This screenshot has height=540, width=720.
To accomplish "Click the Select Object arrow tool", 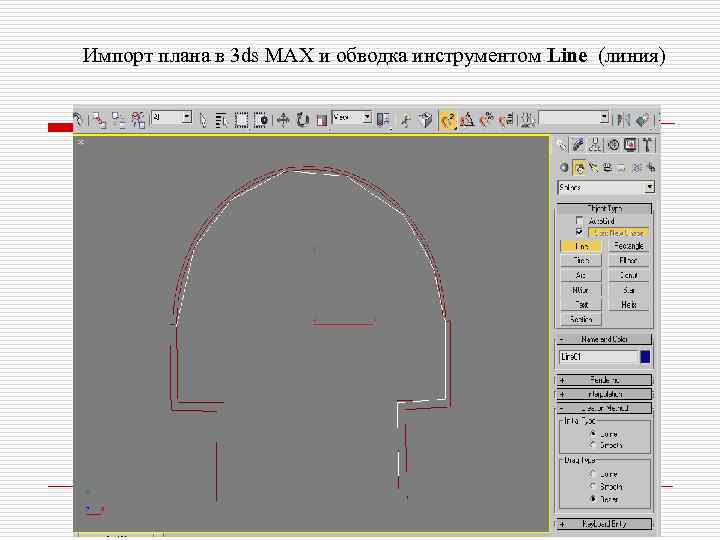I will [x=203, y=120].
